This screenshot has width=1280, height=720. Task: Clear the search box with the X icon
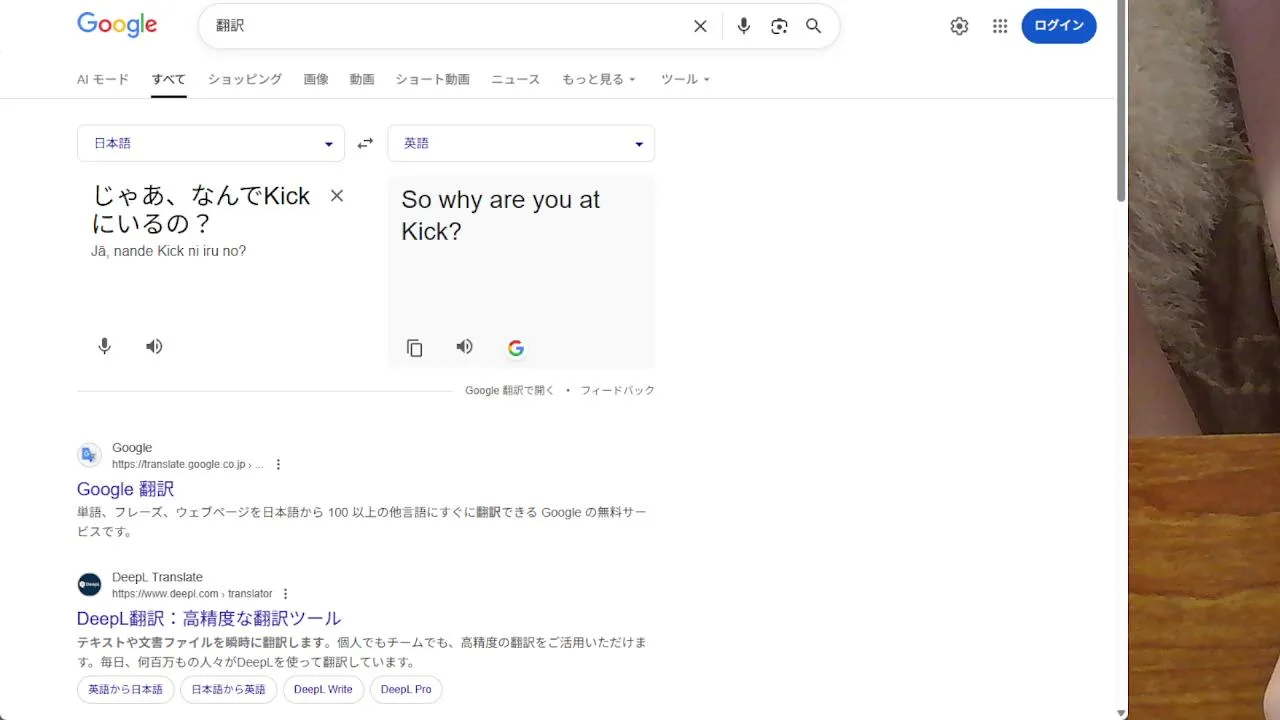point(700,26)
